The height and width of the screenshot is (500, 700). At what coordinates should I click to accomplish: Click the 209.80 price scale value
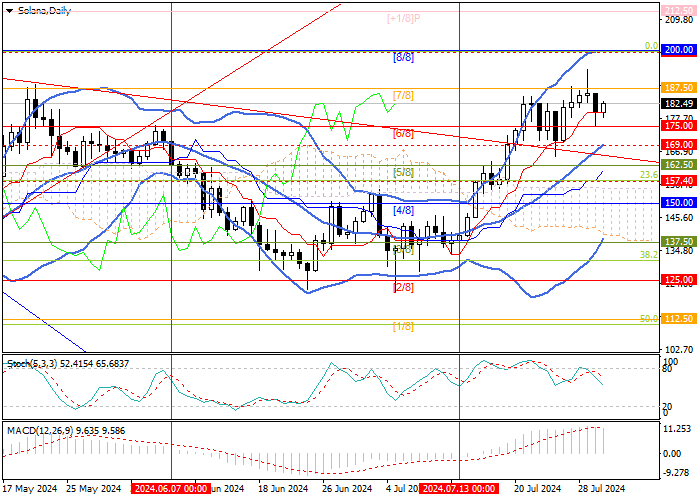click(x=679, y=20)
